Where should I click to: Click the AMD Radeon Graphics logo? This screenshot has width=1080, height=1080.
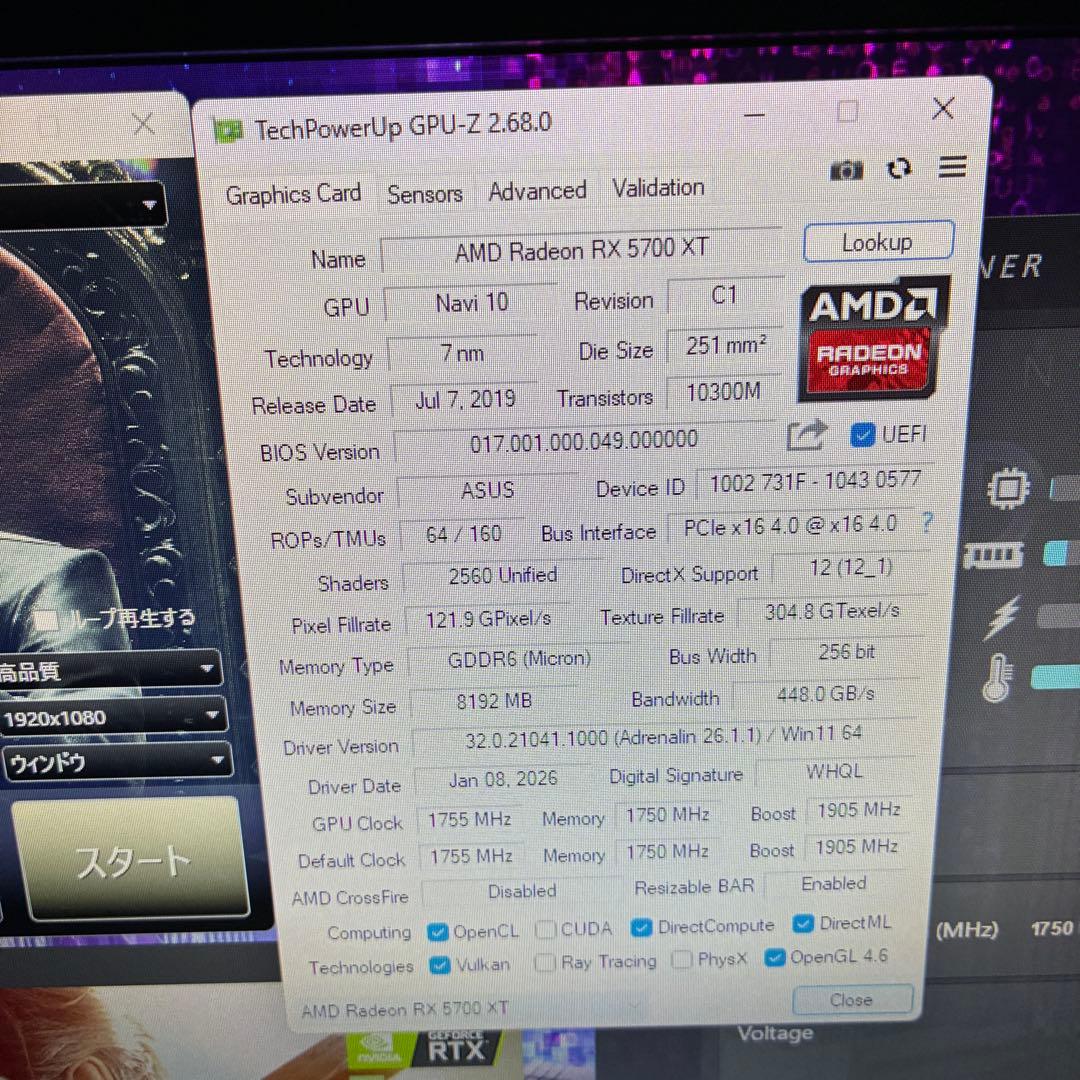tap(875, 341)
